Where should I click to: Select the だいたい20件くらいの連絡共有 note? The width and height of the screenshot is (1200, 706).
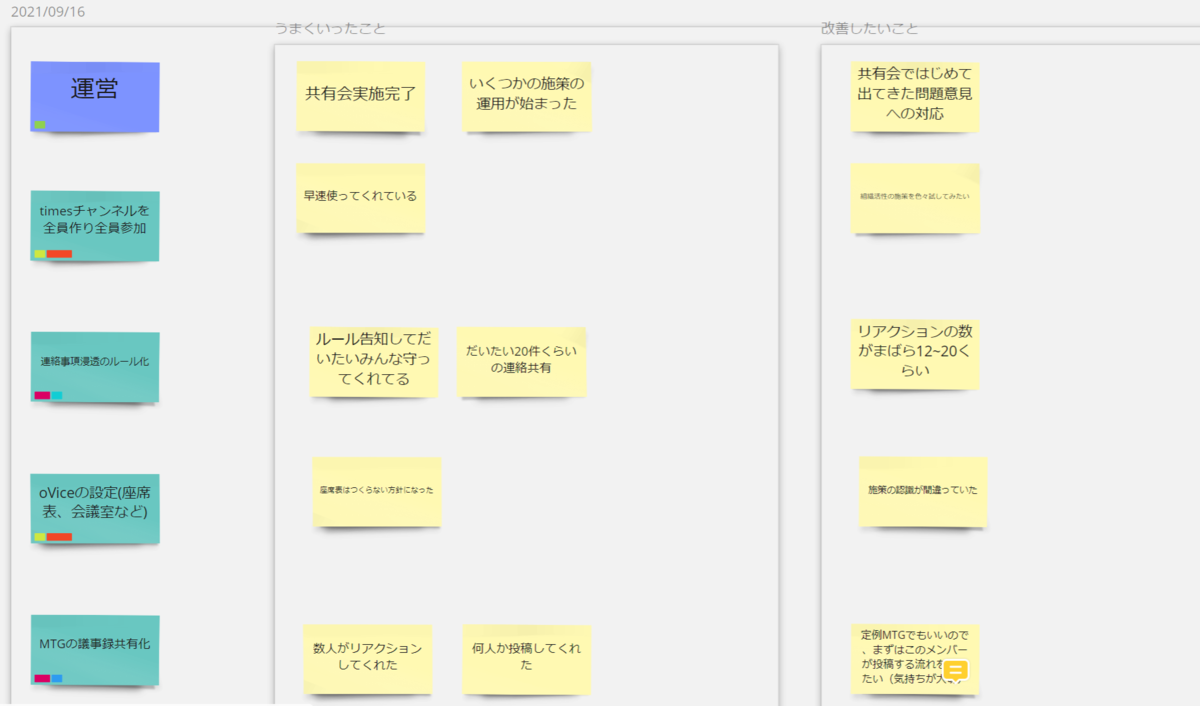coord(521,362)
